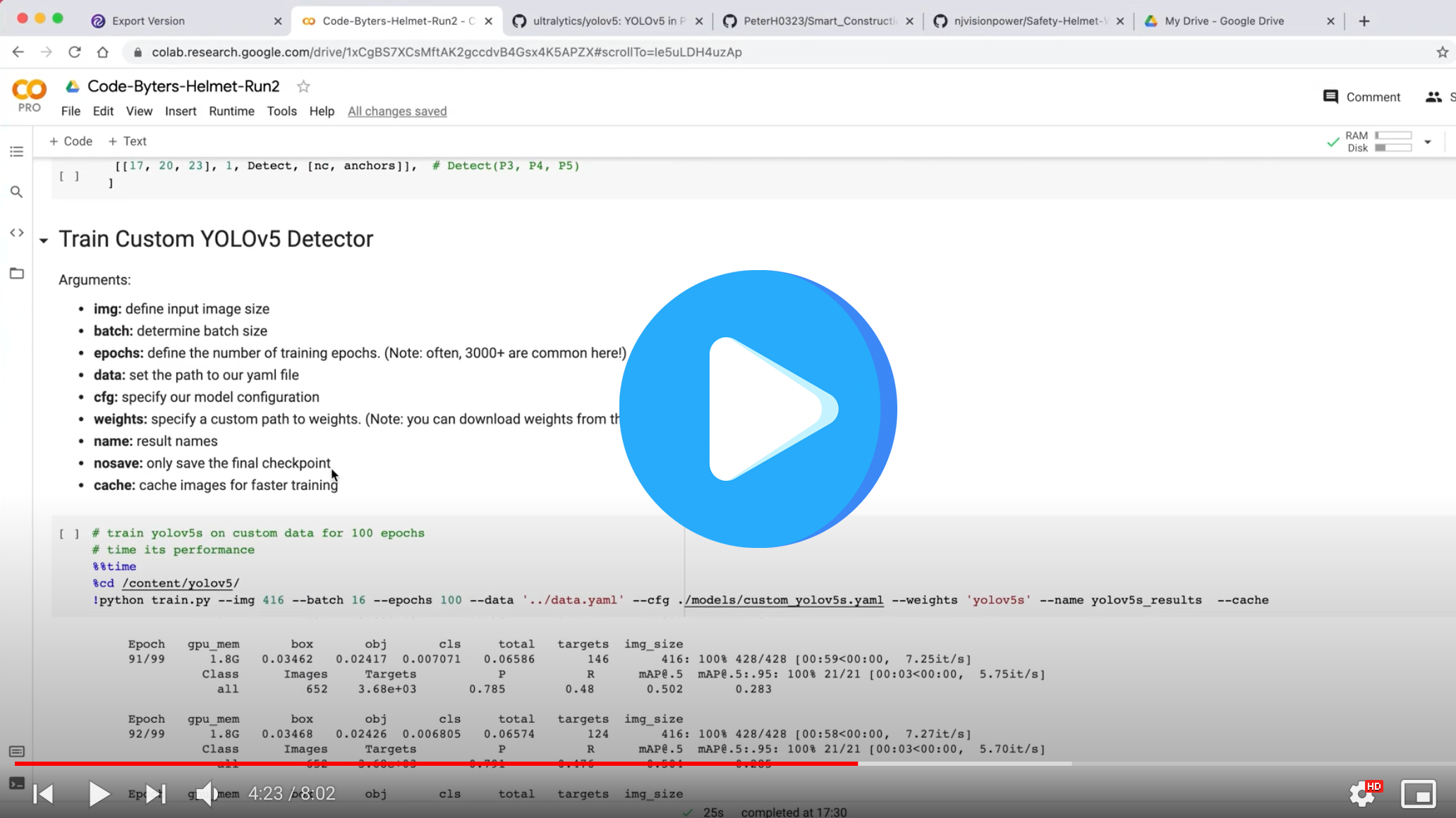Add a new Text cell
Viewport: 1456px width, 818px height.
coord(128,141)
